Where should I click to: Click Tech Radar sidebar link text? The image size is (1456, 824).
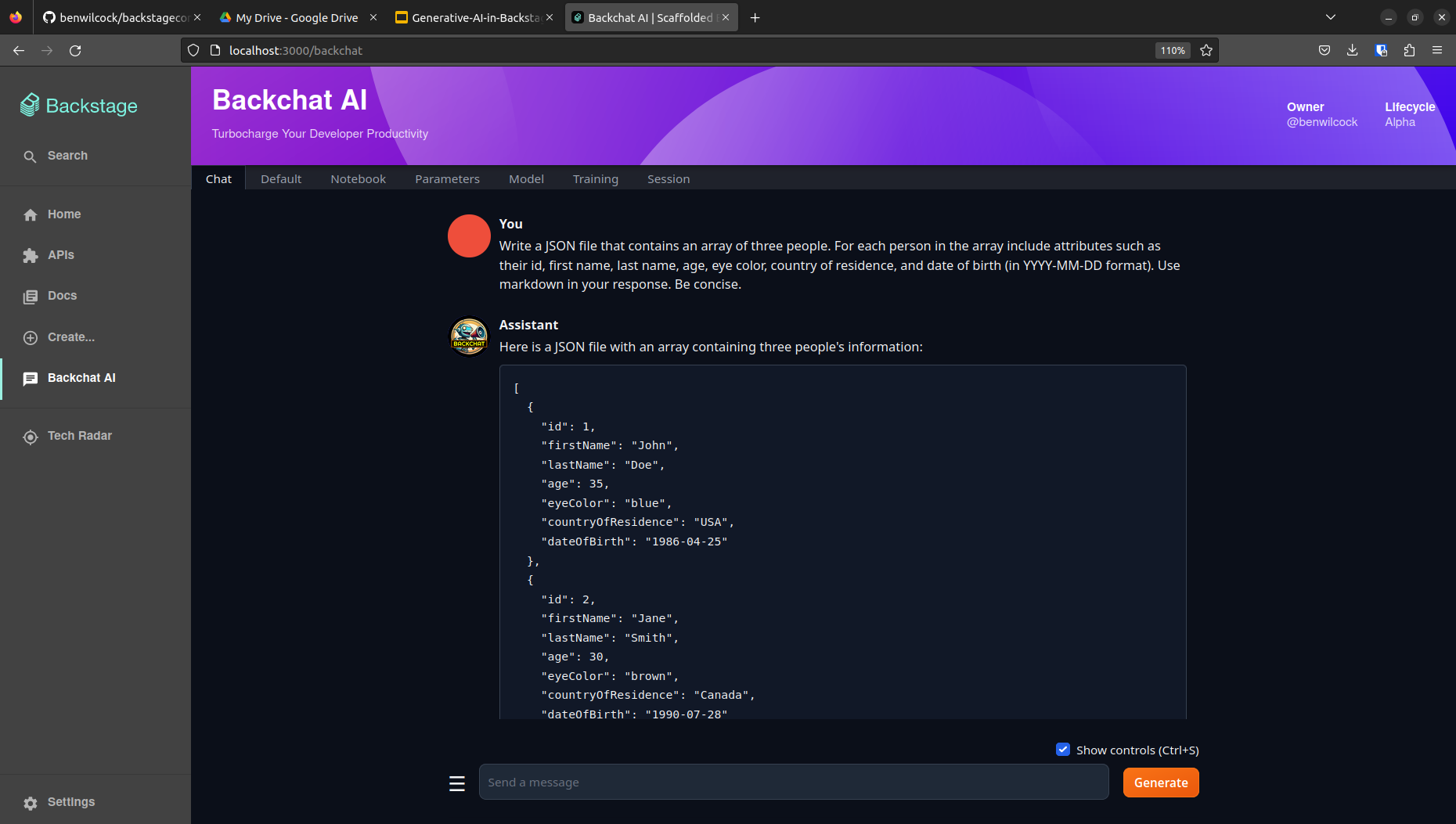click(80, 436)
